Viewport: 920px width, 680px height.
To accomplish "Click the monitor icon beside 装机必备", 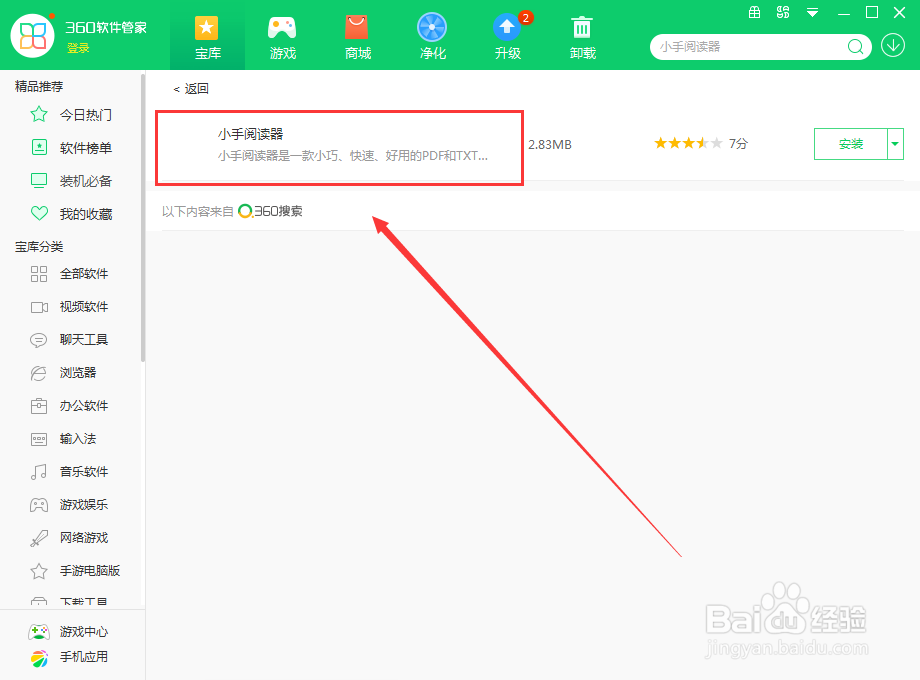I will [39, 181].
